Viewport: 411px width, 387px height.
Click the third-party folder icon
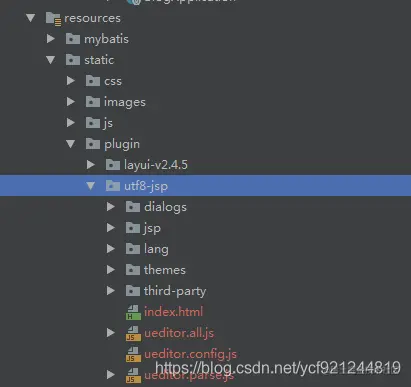tap(133, 291)
